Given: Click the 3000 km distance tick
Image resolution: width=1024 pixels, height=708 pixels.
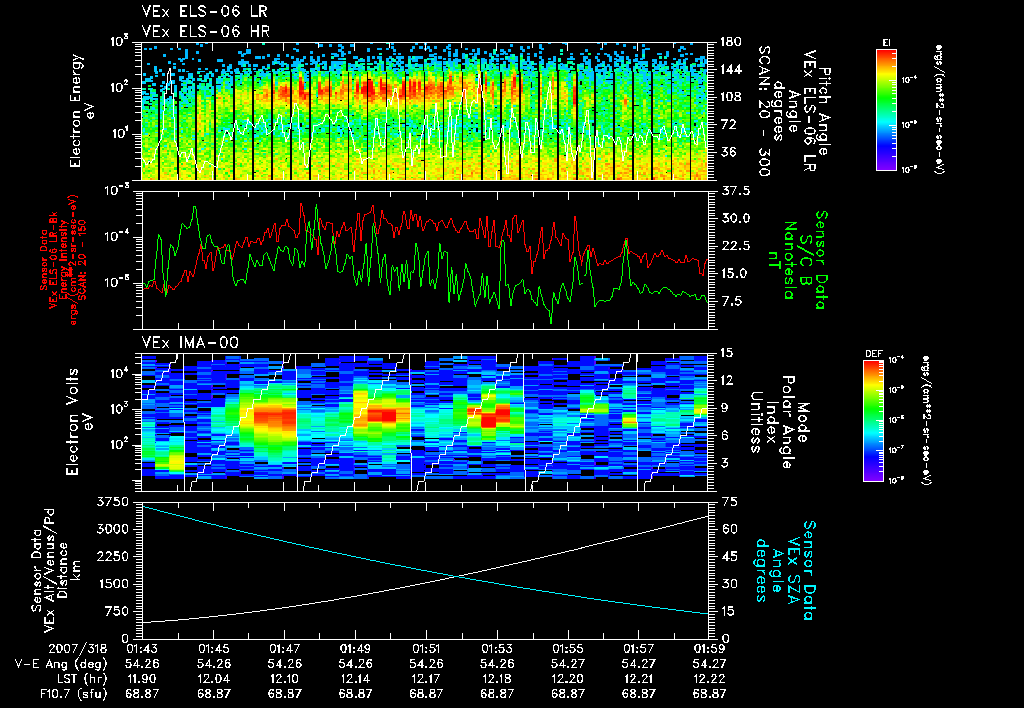Looking at the screenshot, I should pos(114,529).
